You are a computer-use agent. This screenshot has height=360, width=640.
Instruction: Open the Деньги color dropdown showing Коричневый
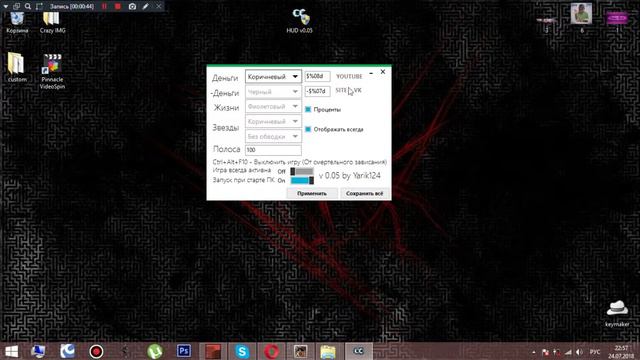click(273, 77)
